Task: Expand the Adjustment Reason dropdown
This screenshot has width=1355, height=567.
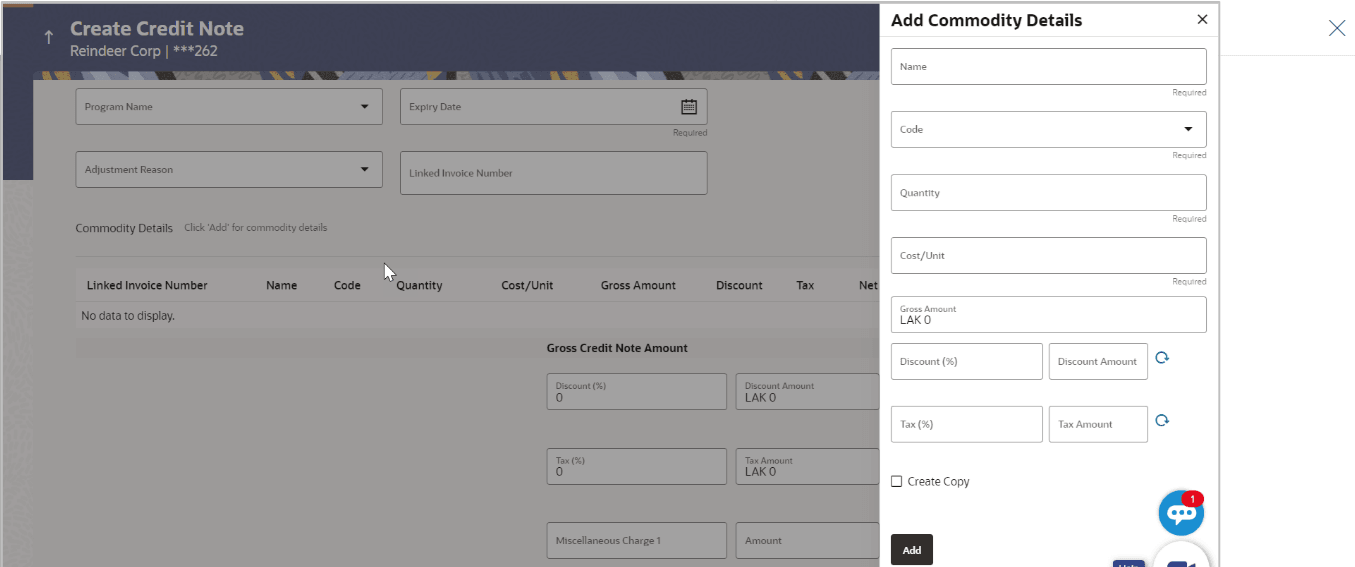Action: 364,170
